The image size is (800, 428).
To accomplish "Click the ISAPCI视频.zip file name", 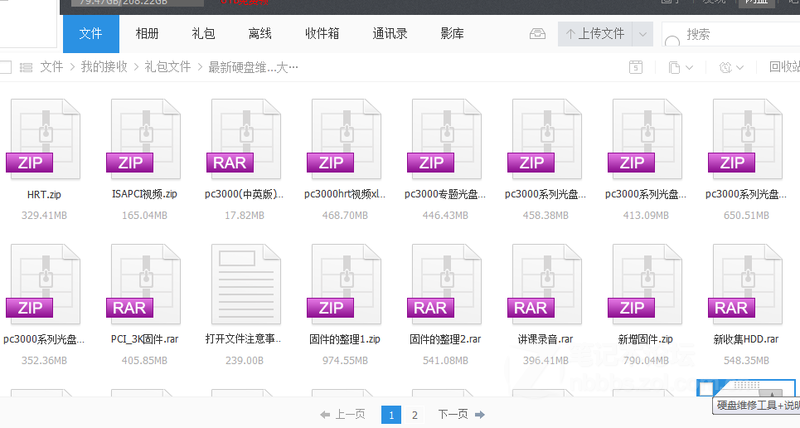I will (x=145, y=194).
